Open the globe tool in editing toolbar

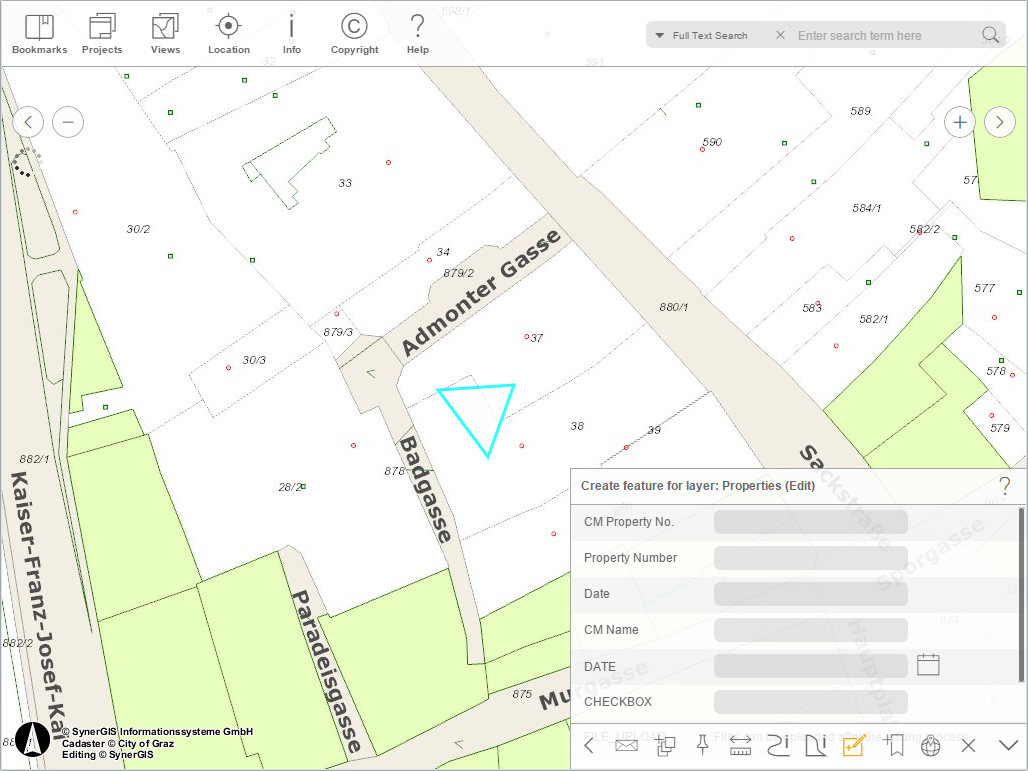click(930, 745)
